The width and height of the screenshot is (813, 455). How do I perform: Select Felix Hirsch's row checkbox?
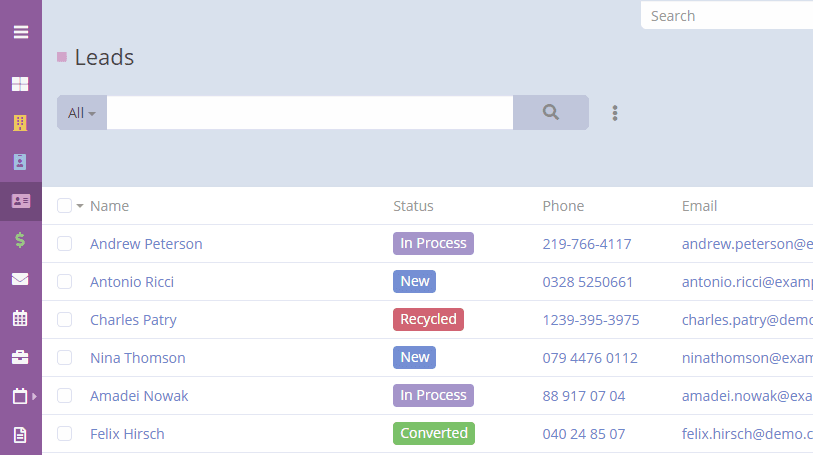[65, 434]
